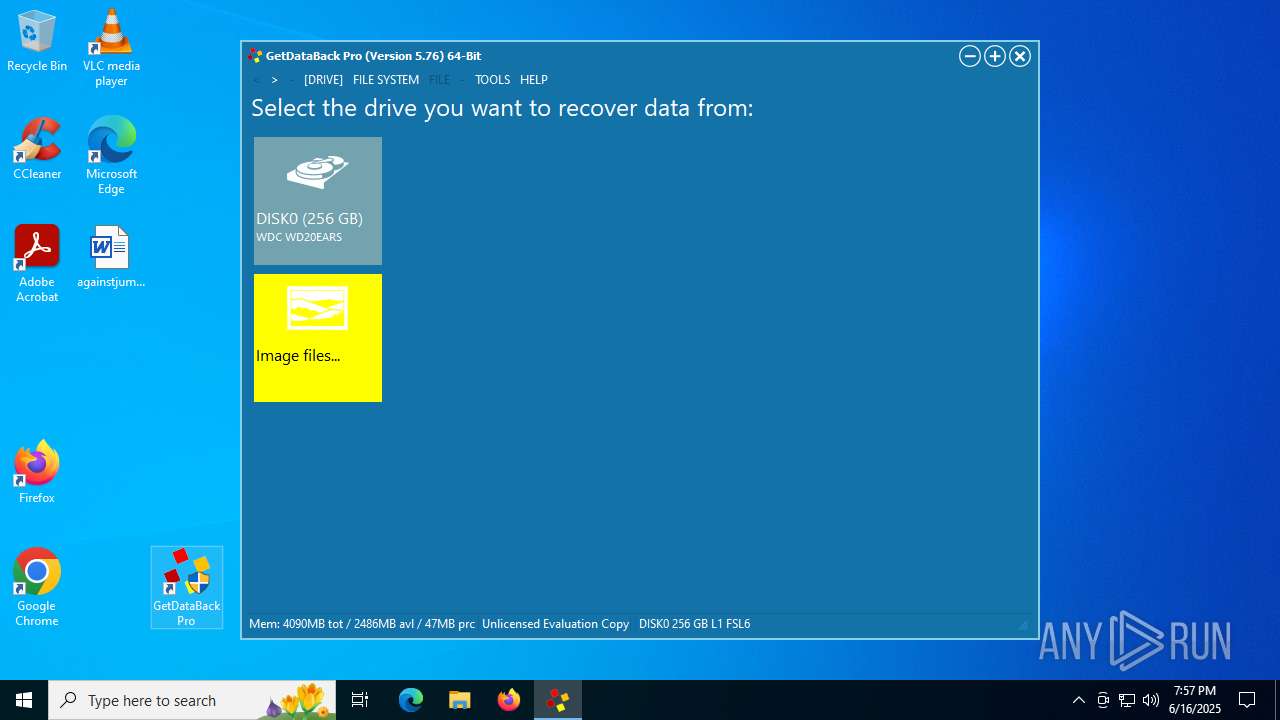The width and height of the screenshot is (1280, 720).
Task: Open the againstjum... Word document icon
Action: pyautogui.click(x=111, y=257)
